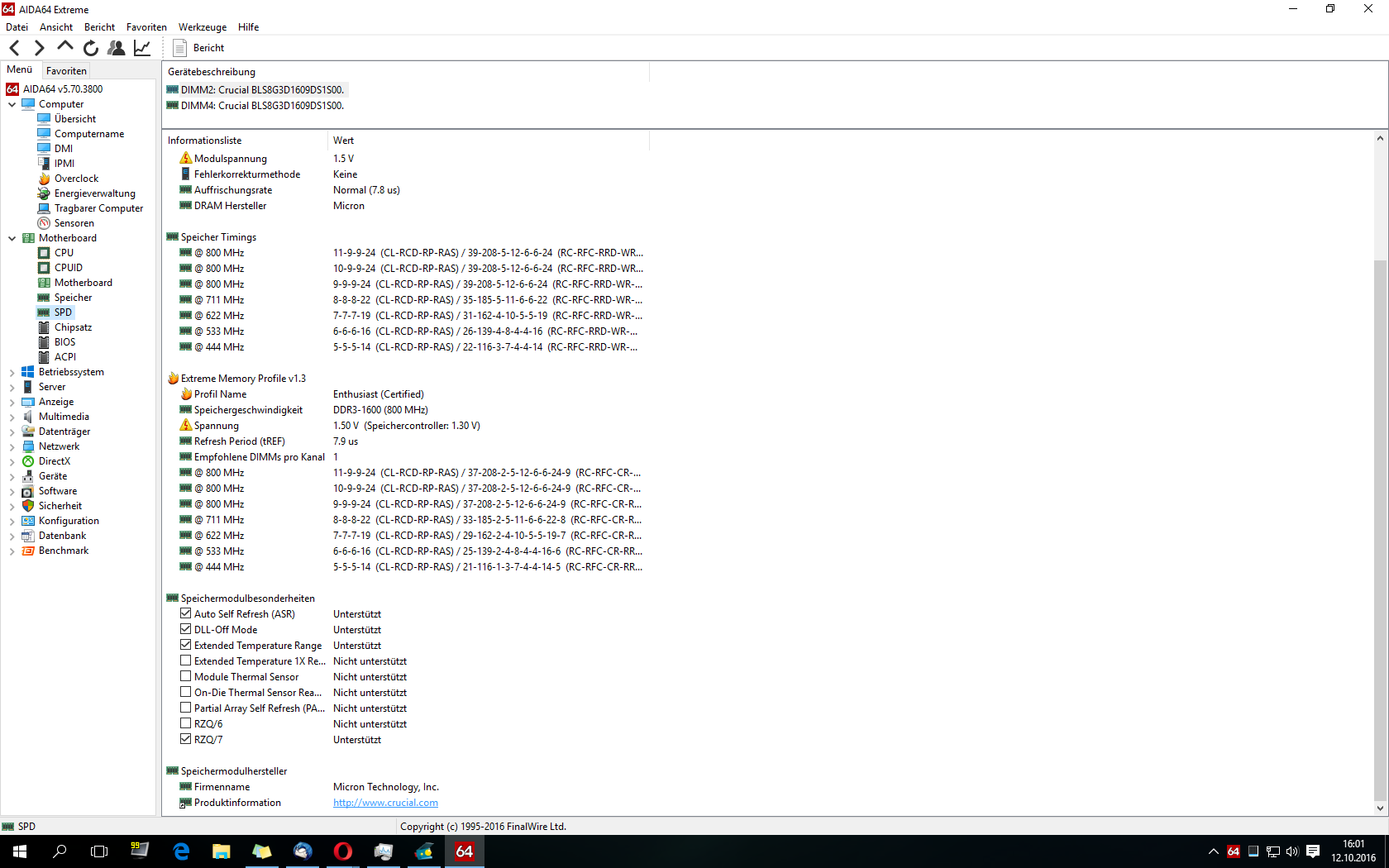Select Software icon in tree

point(28,491)
